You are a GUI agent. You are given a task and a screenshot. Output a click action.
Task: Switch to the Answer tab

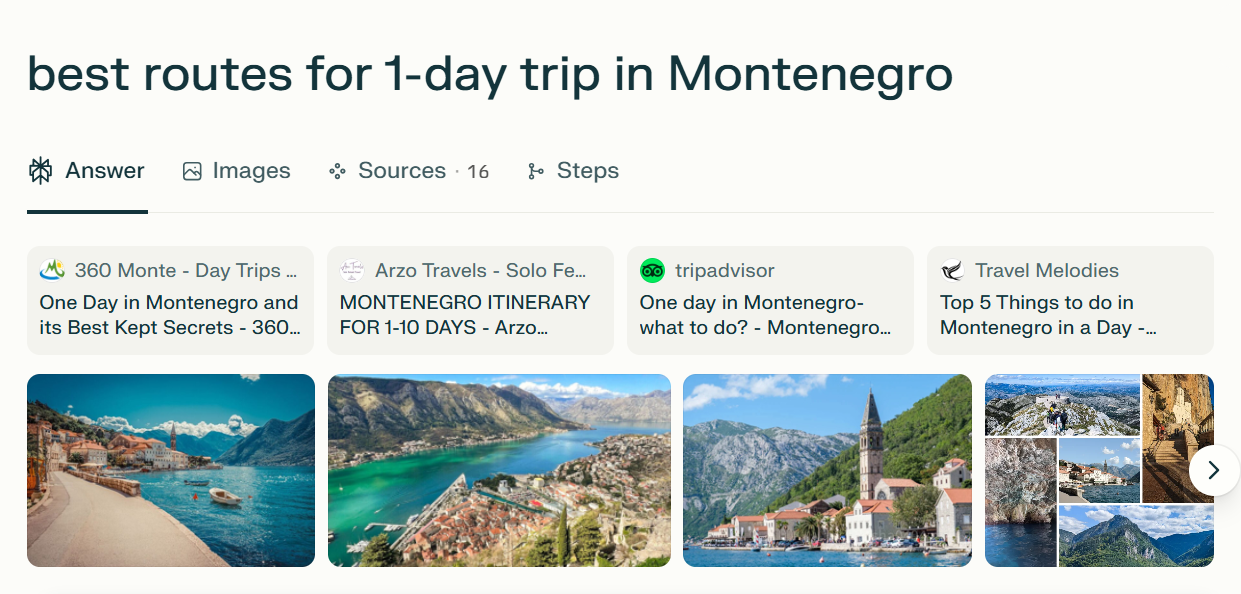(x=104, y=171)
